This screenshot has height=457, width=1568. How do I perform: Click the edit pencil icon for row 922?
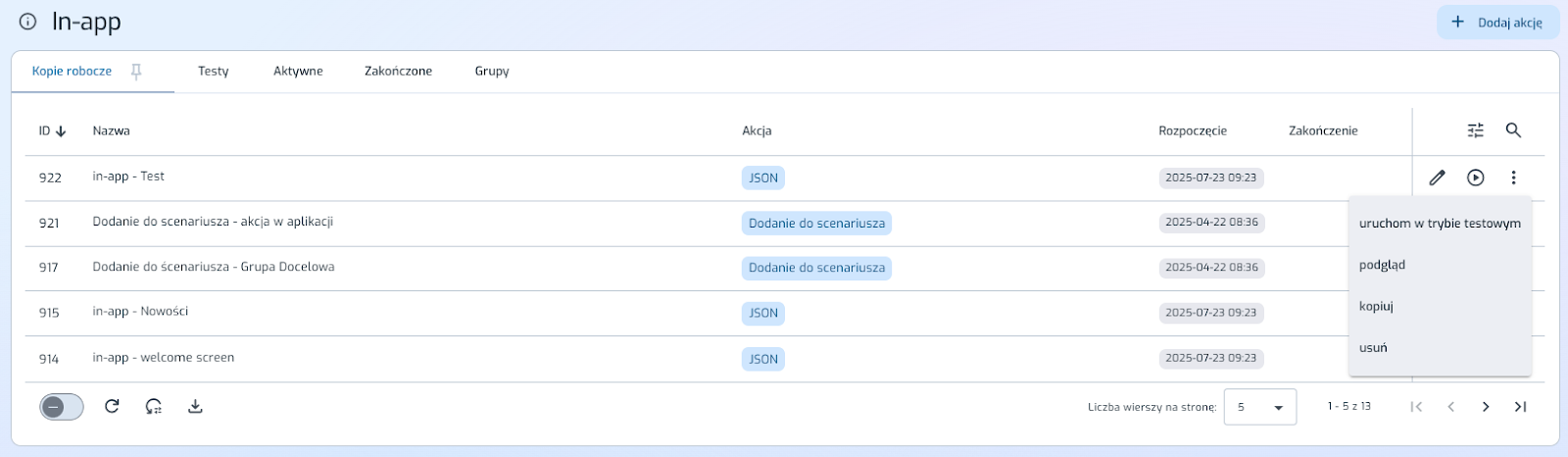(x=1437, y=178)
